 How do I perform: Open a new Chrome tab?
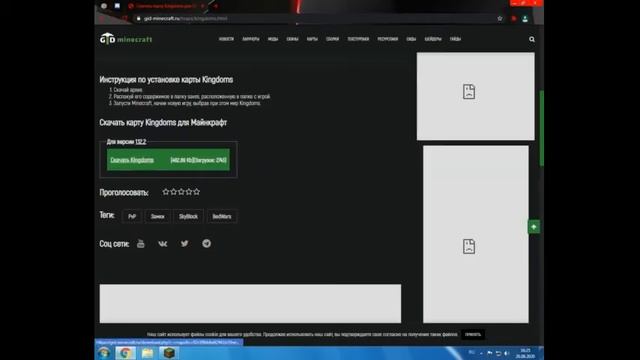point(215,6)
